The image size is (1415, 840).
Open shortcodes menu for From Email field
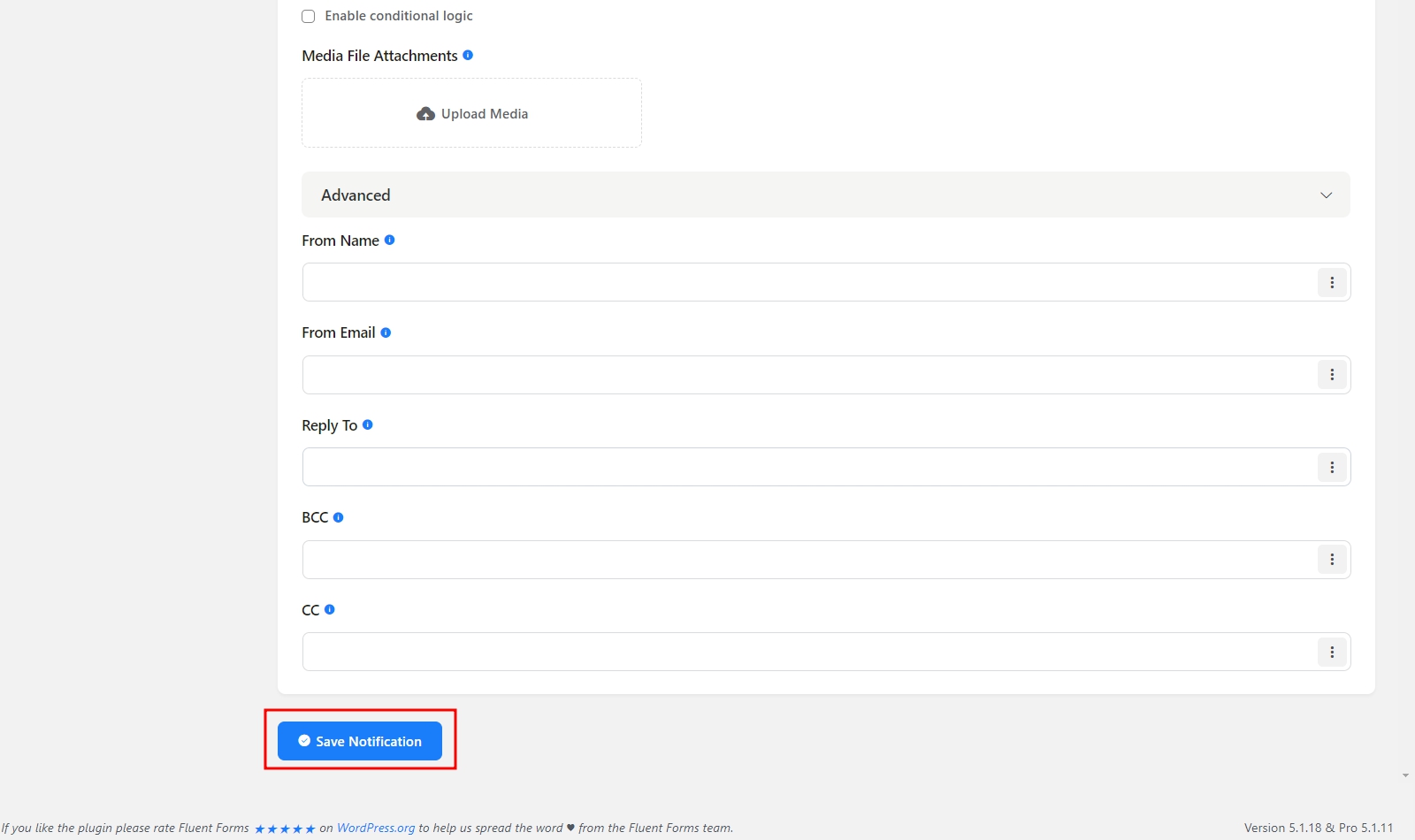click(x=1332, y=375)
